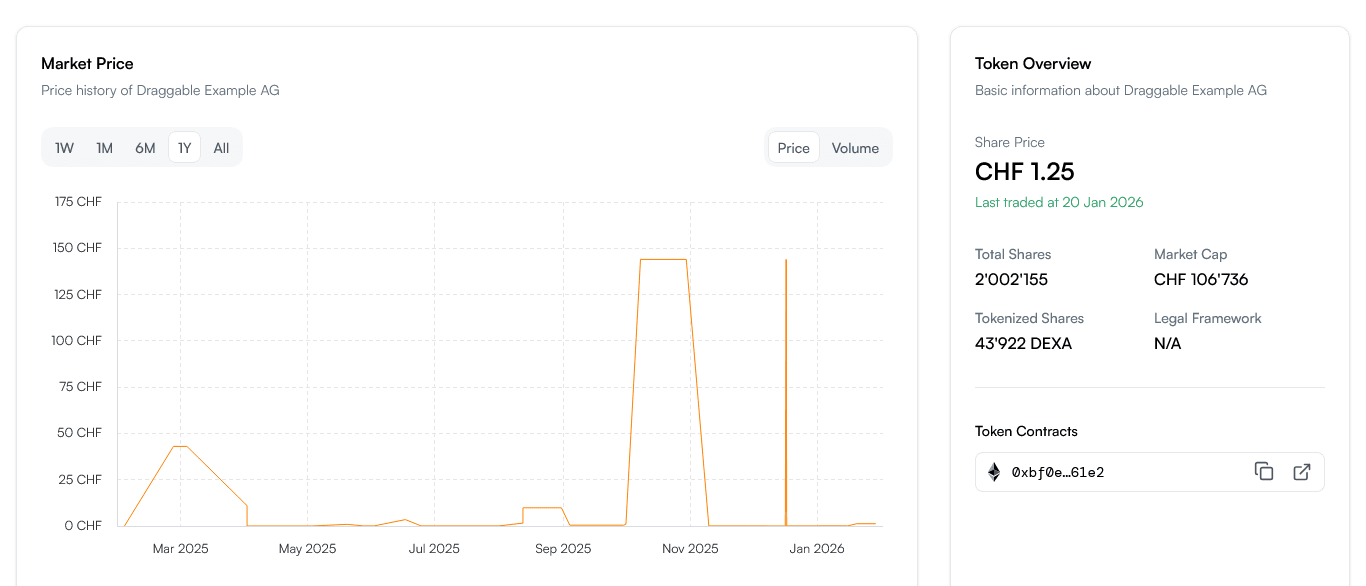The height and width of the screenshot is (586, 1366).
Task: Click the tall price spike before Jan 2026
Action: 786,300
